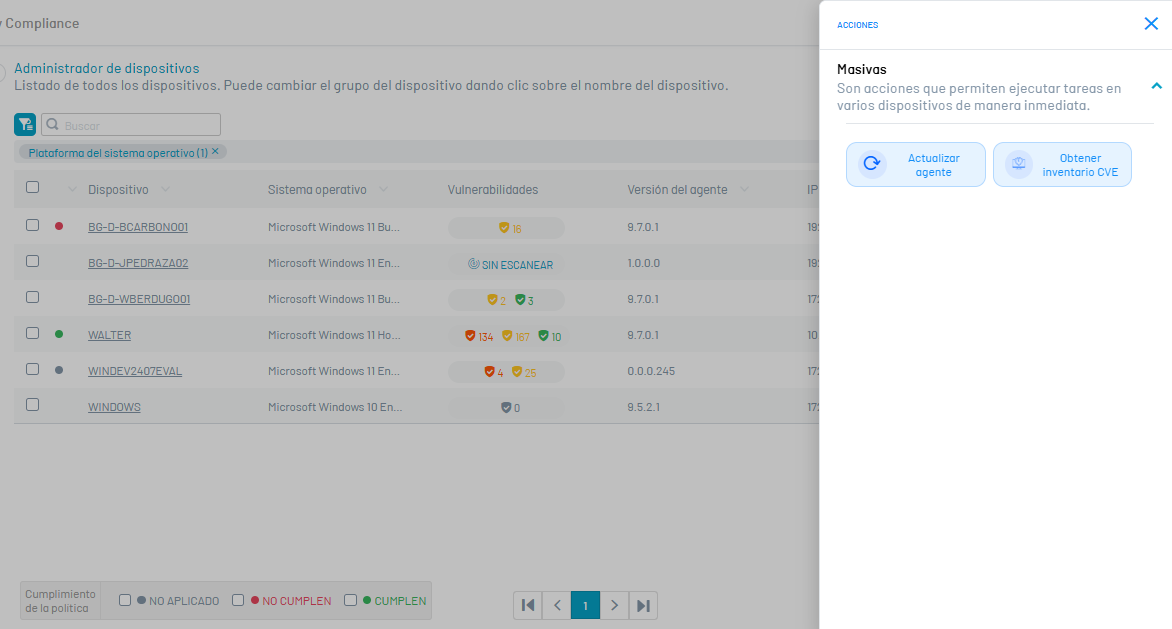The width and height of the screenshot is (1172, 629).
Task: Open the WINDEV2407EVAL device link
Action: (135, 371)
